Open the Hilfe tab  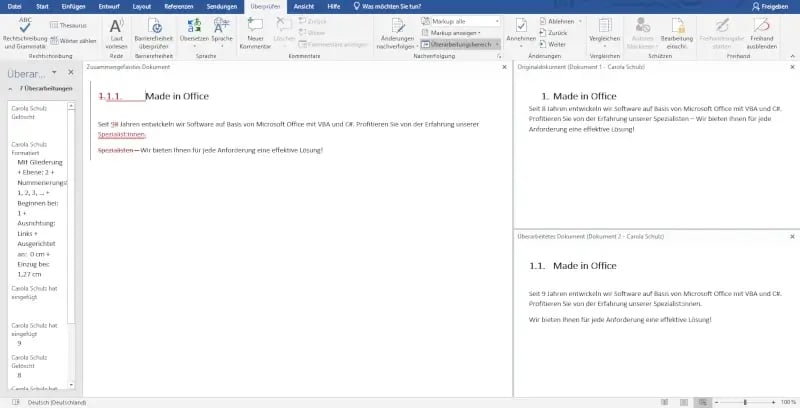(x=334, y=7)
